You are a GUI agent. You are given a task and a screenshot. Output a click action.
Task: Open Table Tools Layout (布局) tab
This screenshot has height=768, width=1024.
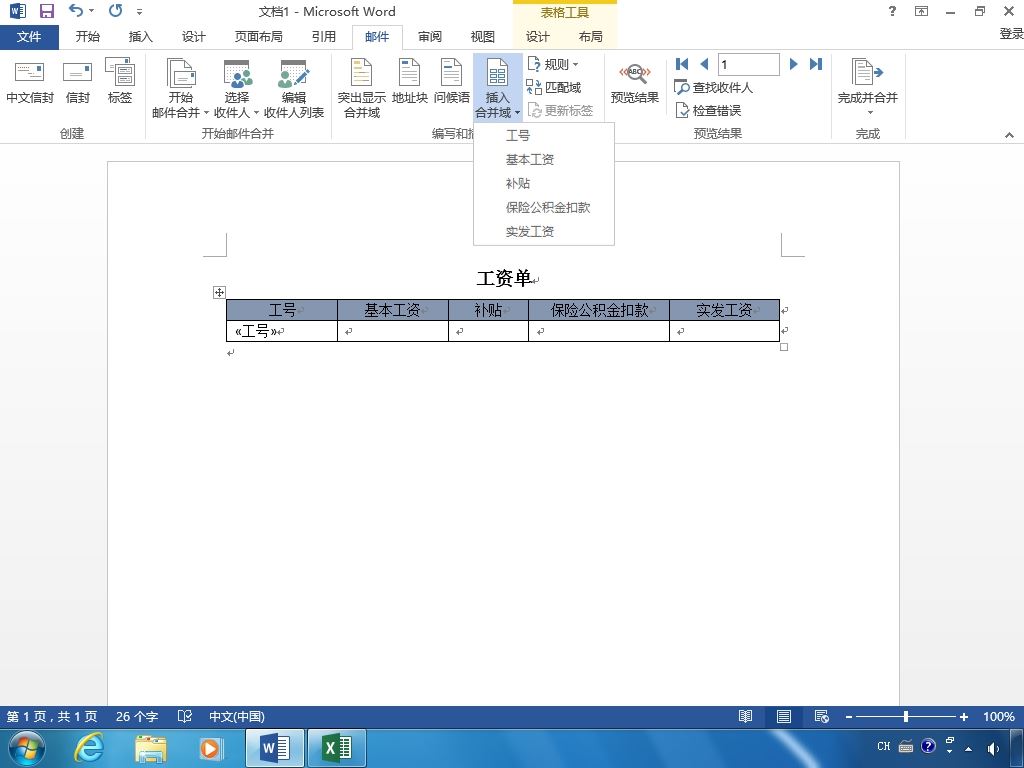[x=590, y=37]
